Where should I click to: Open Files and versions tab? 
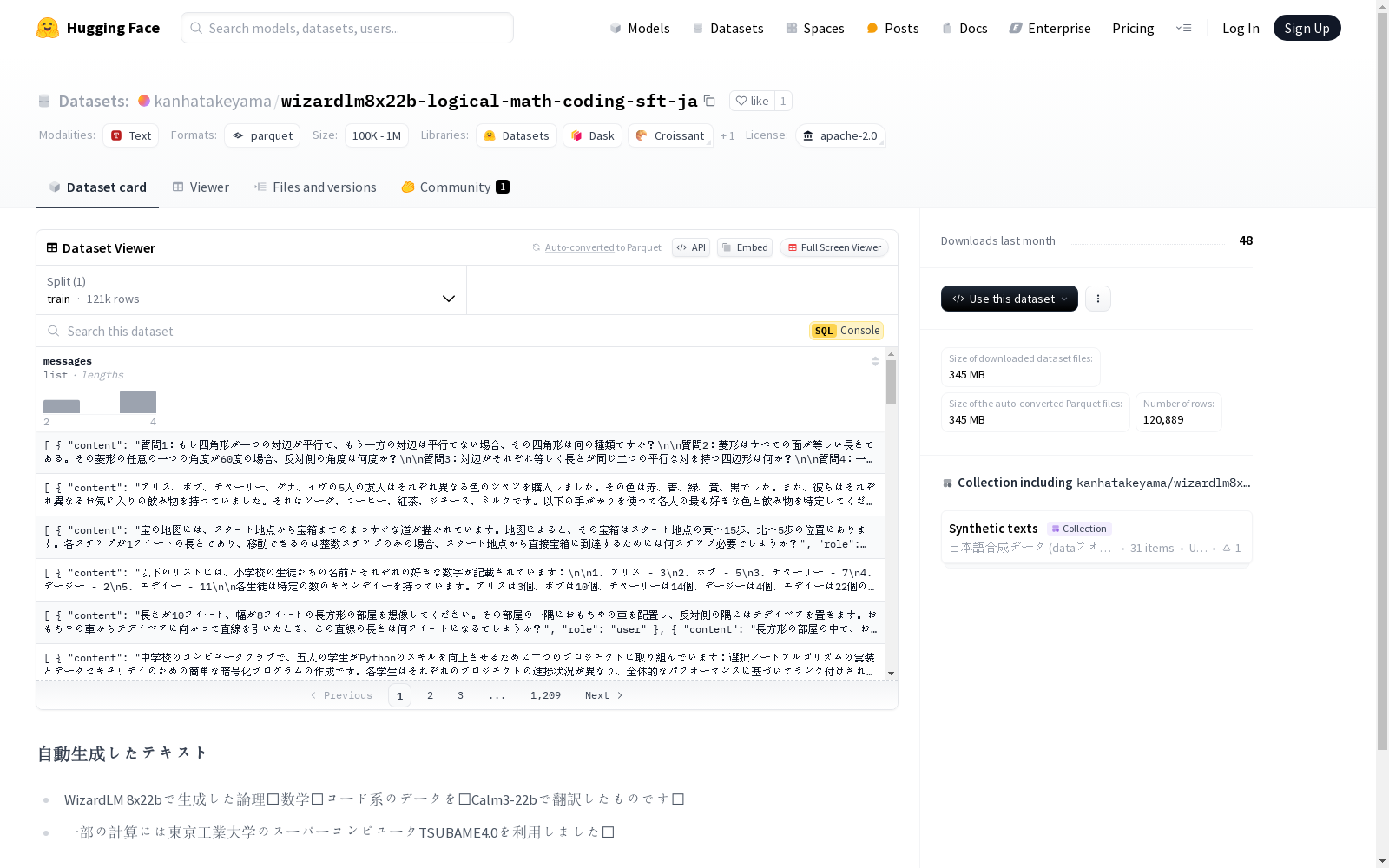[315, 187]
